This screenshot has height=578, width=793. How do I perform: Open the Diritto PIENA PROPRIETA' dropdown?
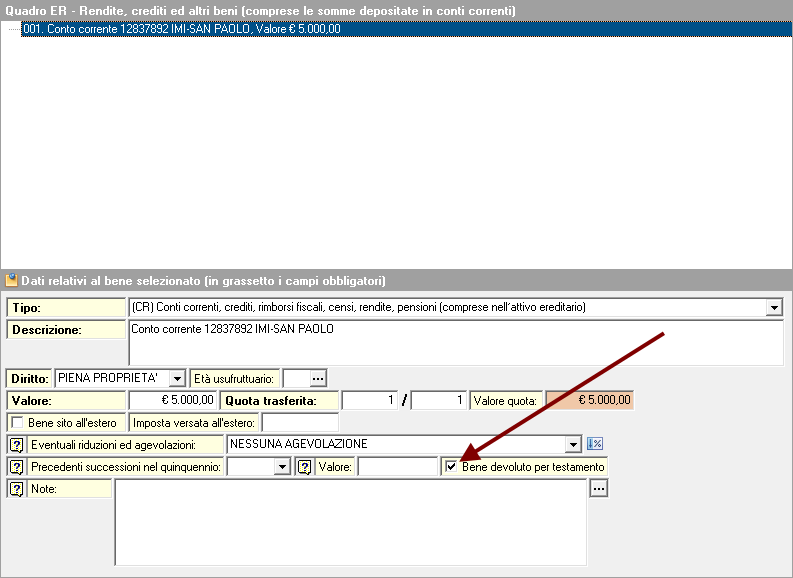tap(177, 378)
